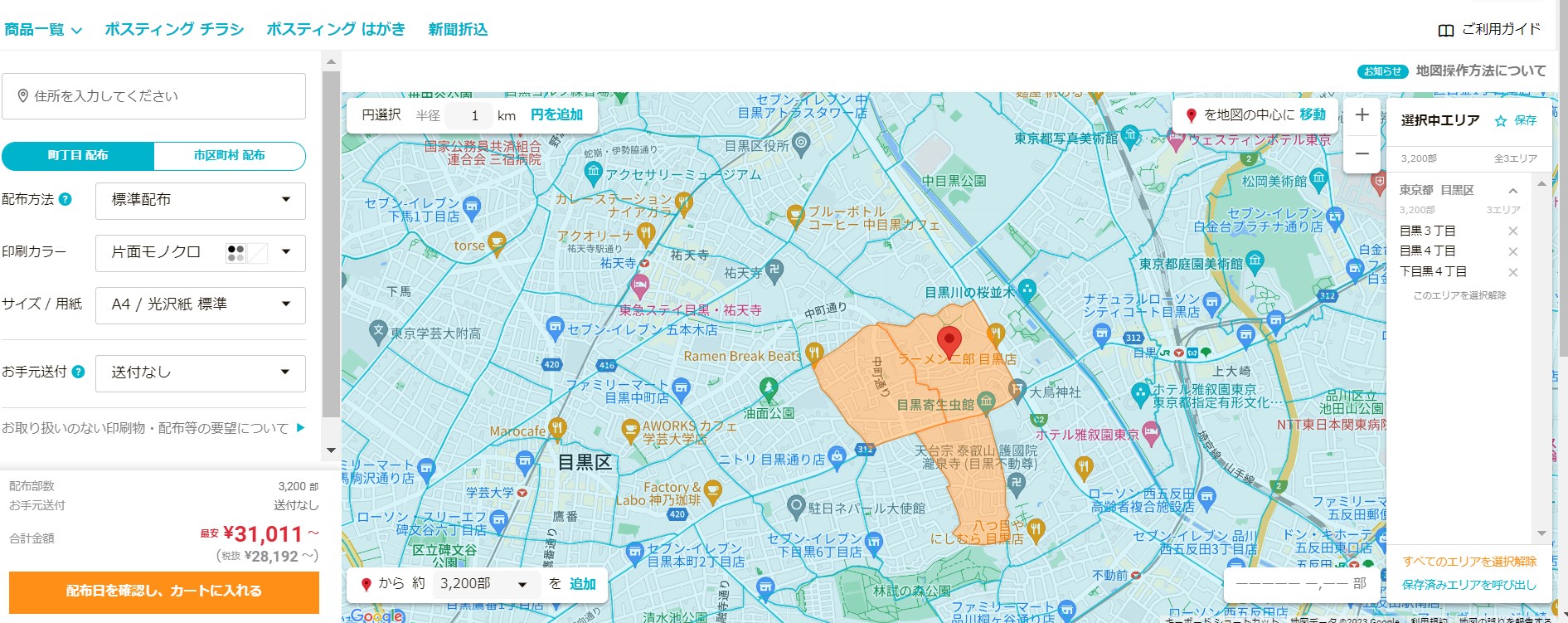Click the 東京学芸大附高 school icon

click(378, 329)
